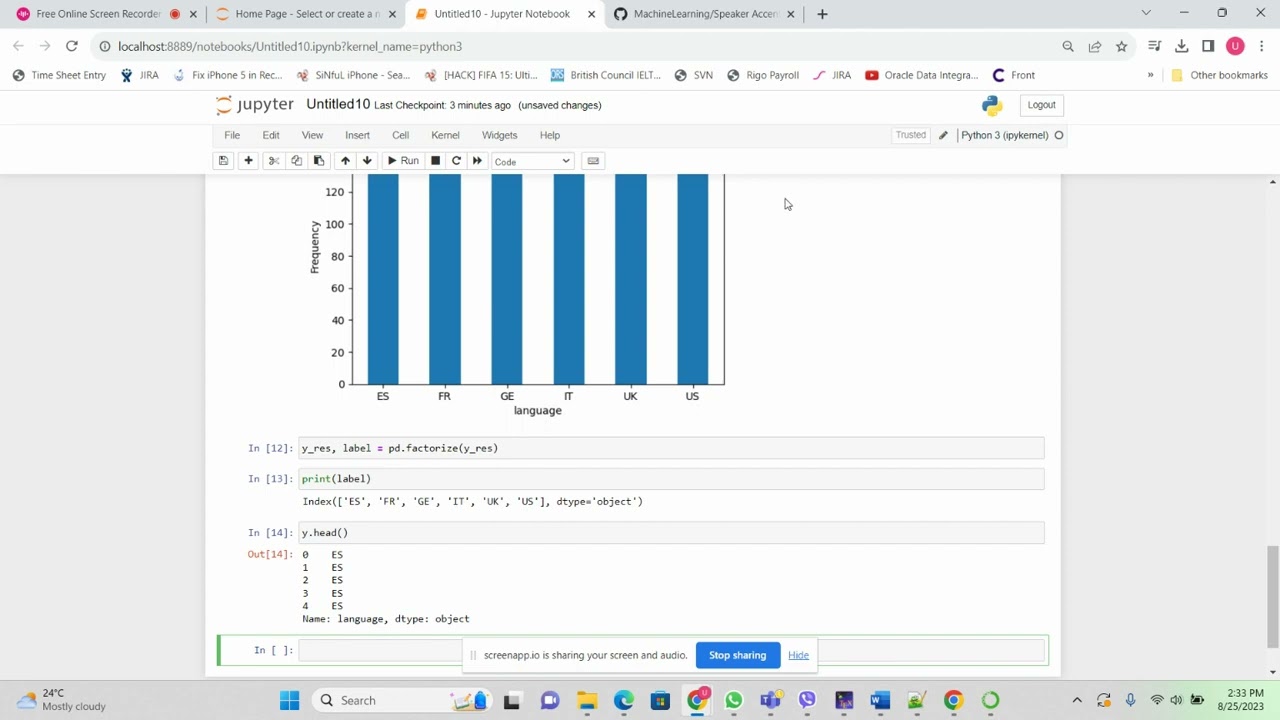Expand hidden bookmarks chevron
The image size is (1280, 720).
point(1150,75)
